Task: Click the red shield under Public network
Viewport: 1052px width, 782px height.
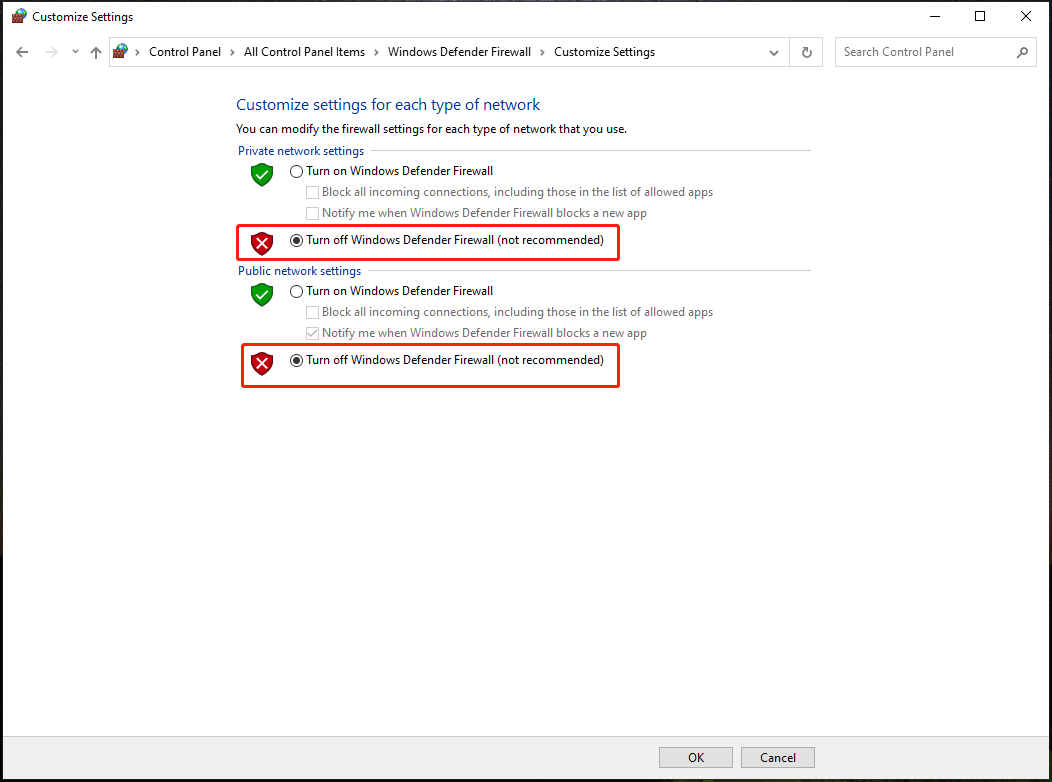Action: click(x=262, y=363)
